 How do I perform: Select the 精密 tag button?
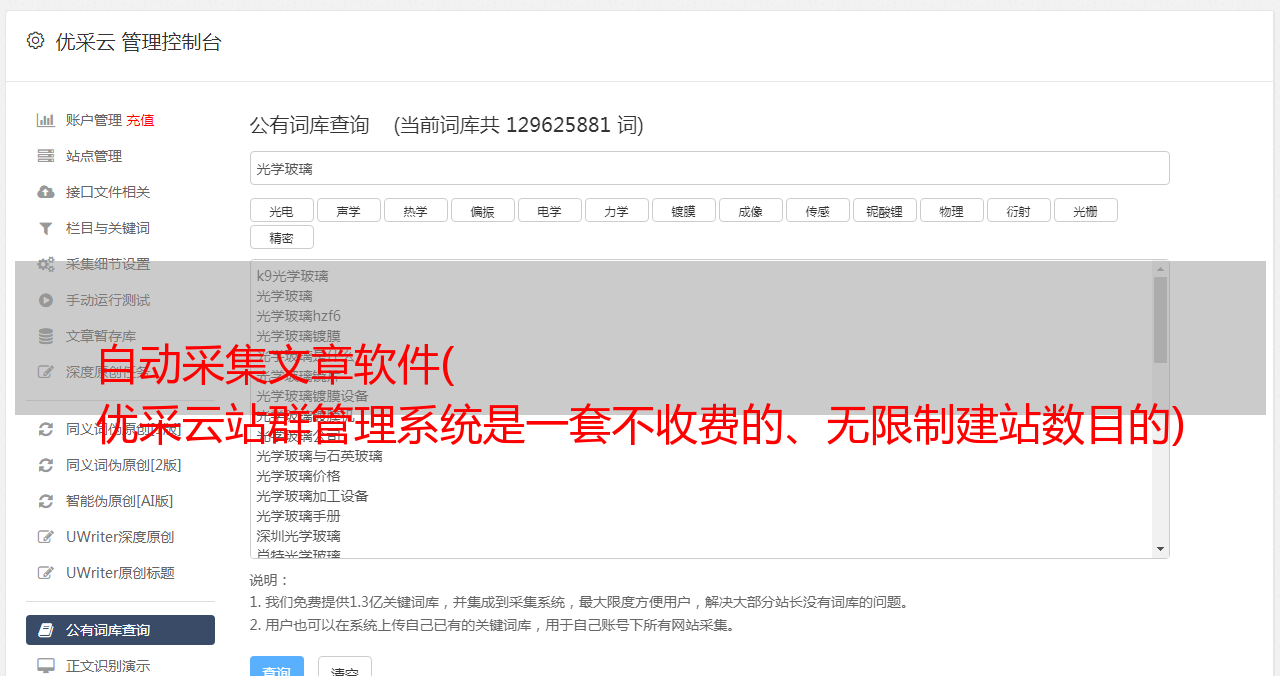pyautogui.click(x=282, y=237)
